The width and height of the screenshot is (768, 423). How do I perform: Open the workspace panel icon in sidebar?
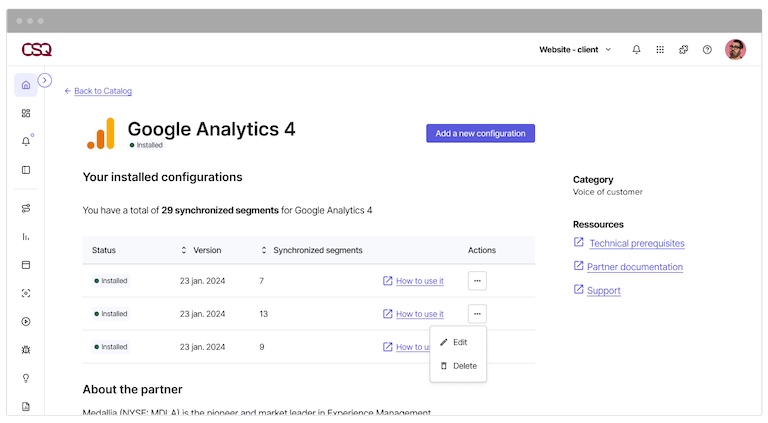pos(26,170)
